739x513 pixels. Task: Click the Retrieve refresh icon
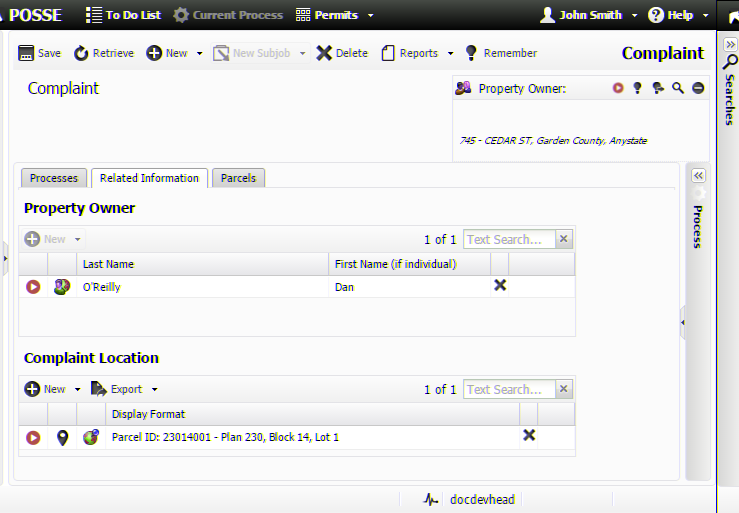[x=81, y=53]
